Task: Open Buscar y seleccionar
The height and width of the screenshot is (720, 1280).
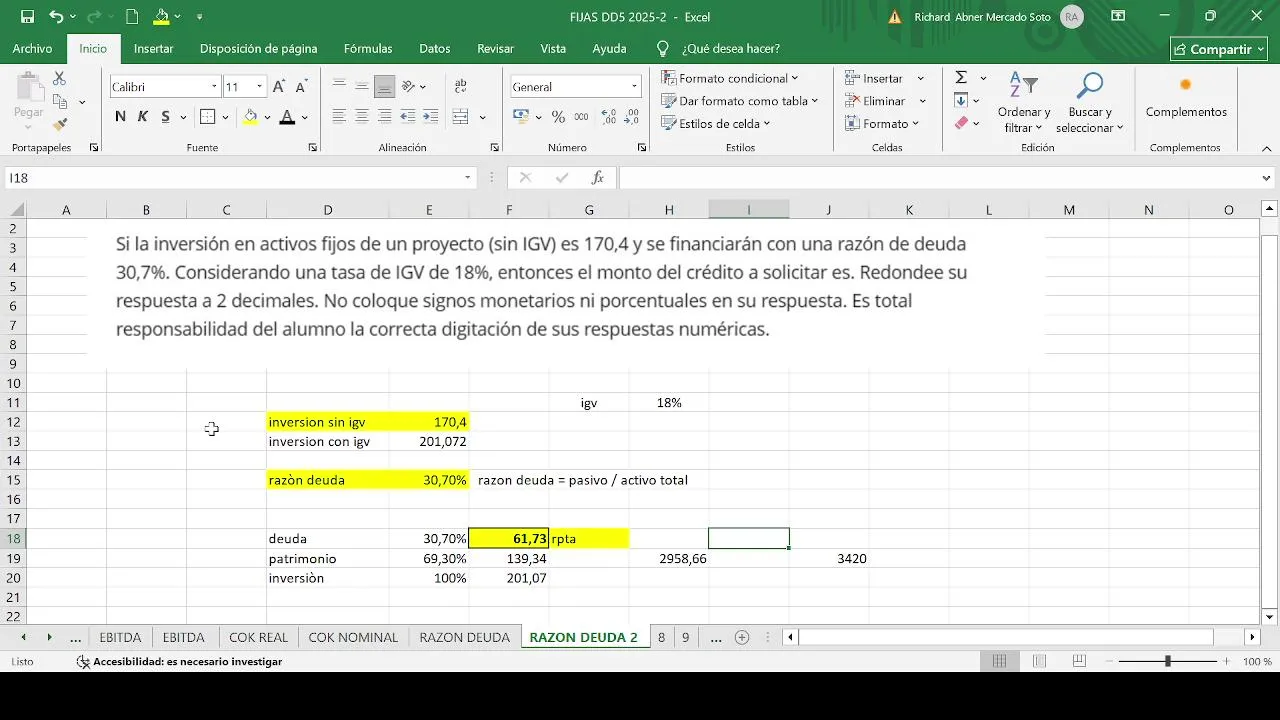Action: pos(1089,103)
